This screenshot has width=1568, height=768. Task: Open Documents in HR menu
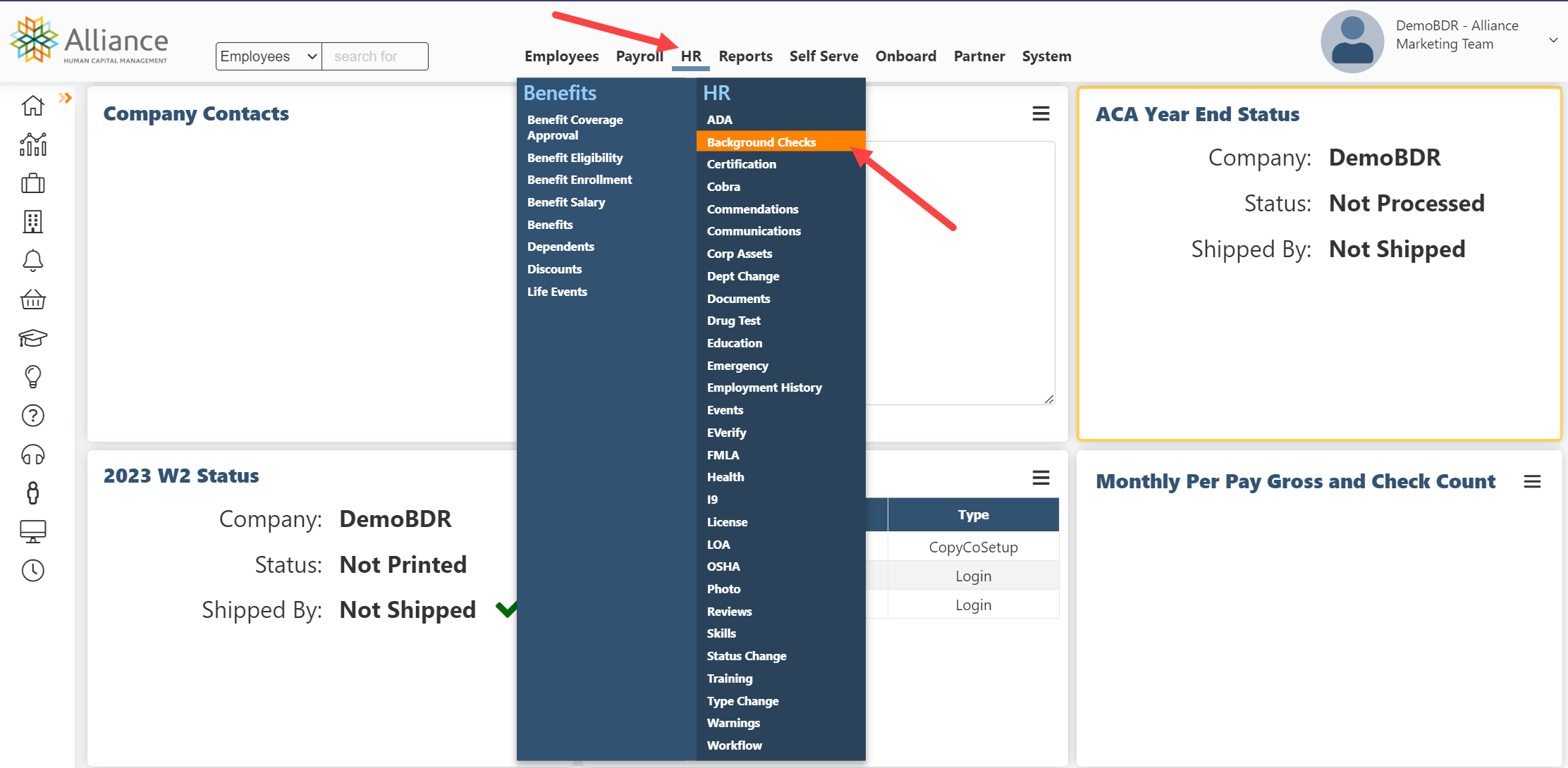738,299
